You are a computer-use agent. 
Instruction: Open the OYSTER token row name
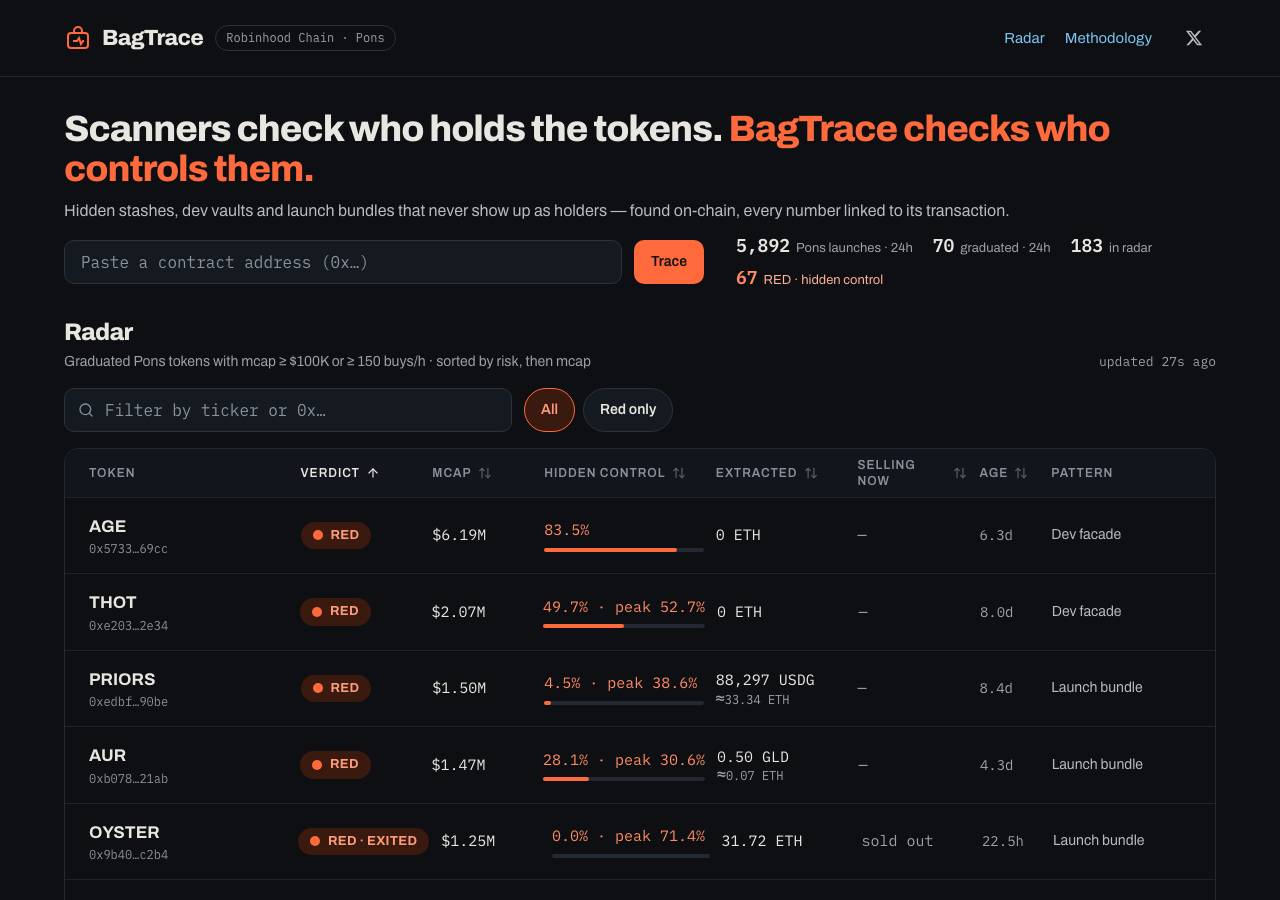124,832
